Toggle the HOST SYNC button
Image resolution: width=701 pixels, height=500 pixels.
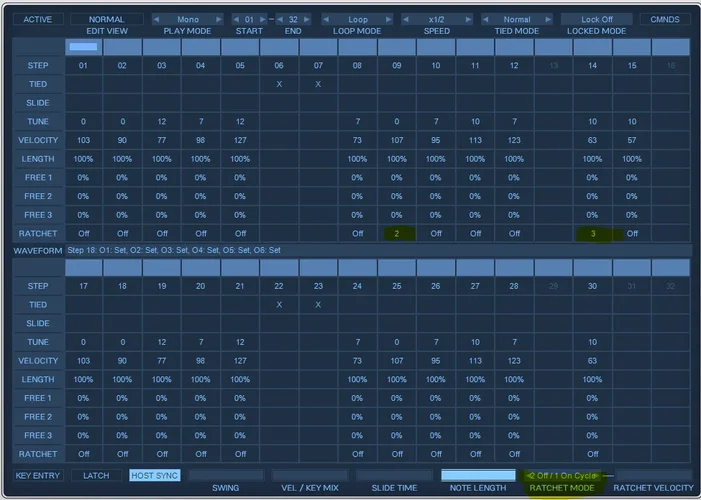[154, 475]
